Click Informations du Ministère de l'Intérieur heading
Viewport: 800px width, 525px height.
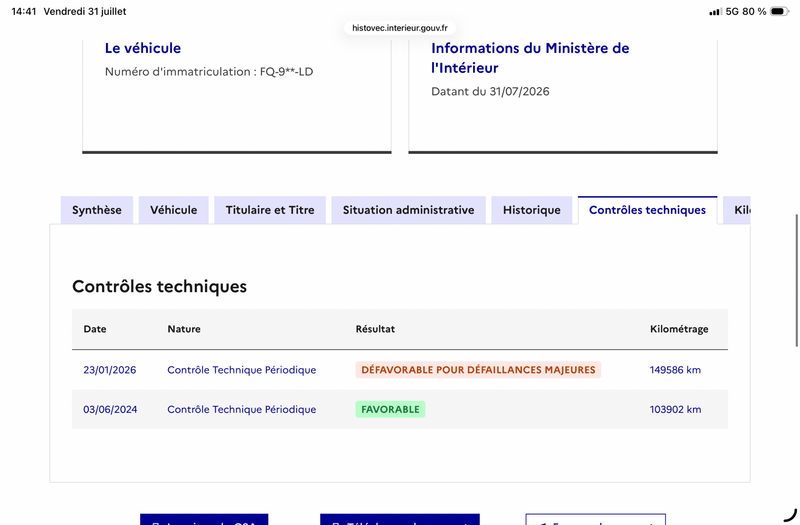point(530,58)
